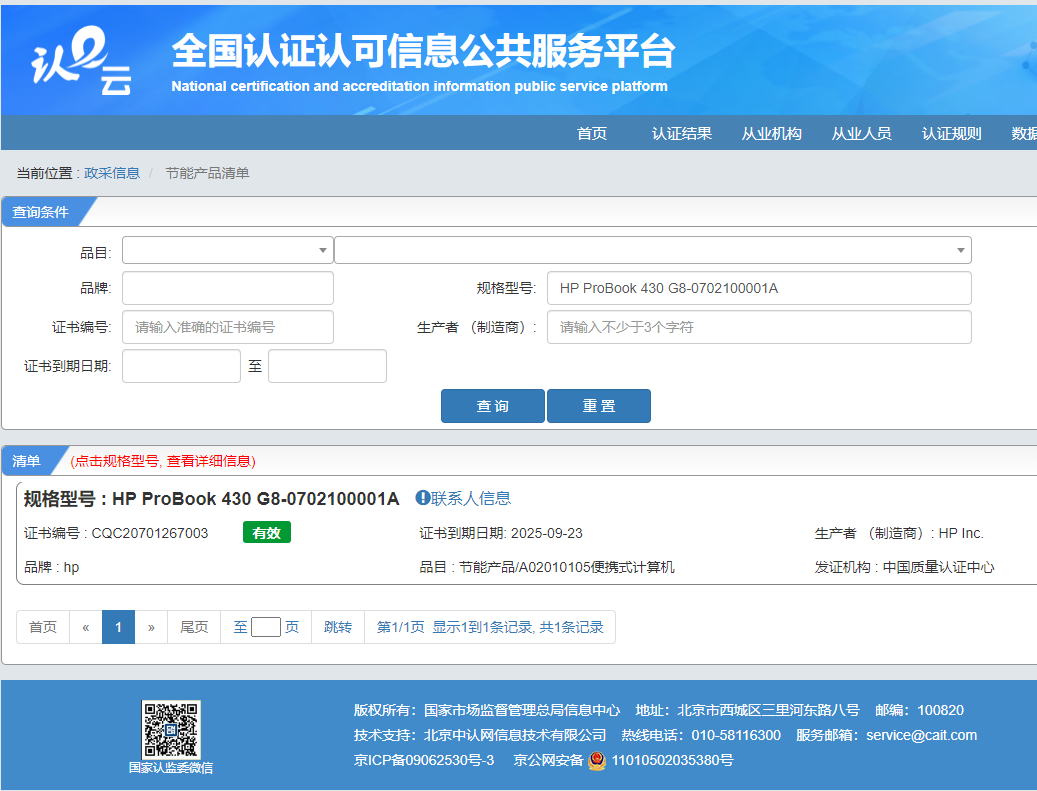Click the 清单 panel tab
1037x791 pixels.
pos(26,461)
